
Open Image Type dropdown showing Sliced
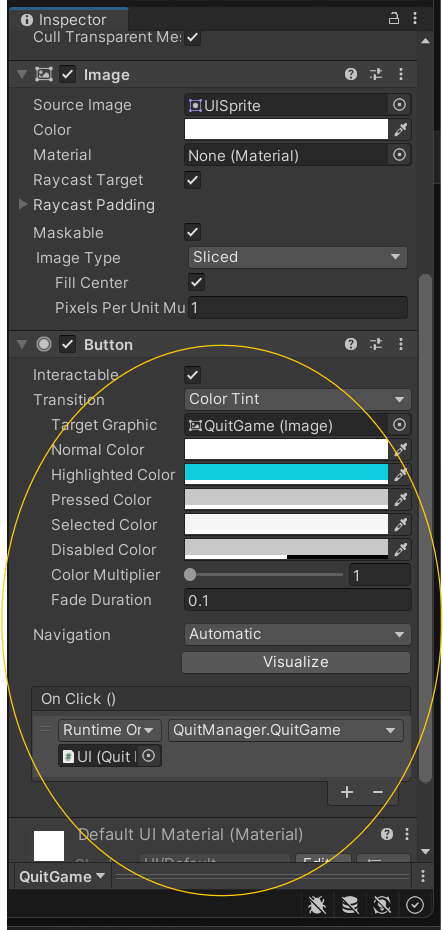[x=298, y=257]
